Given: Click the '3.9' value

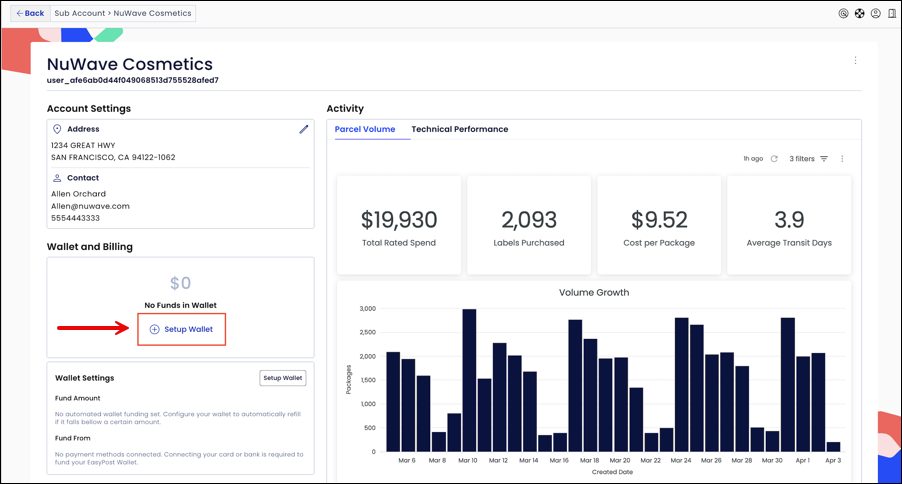Looking at the screenshot, I should coord(789,220).
